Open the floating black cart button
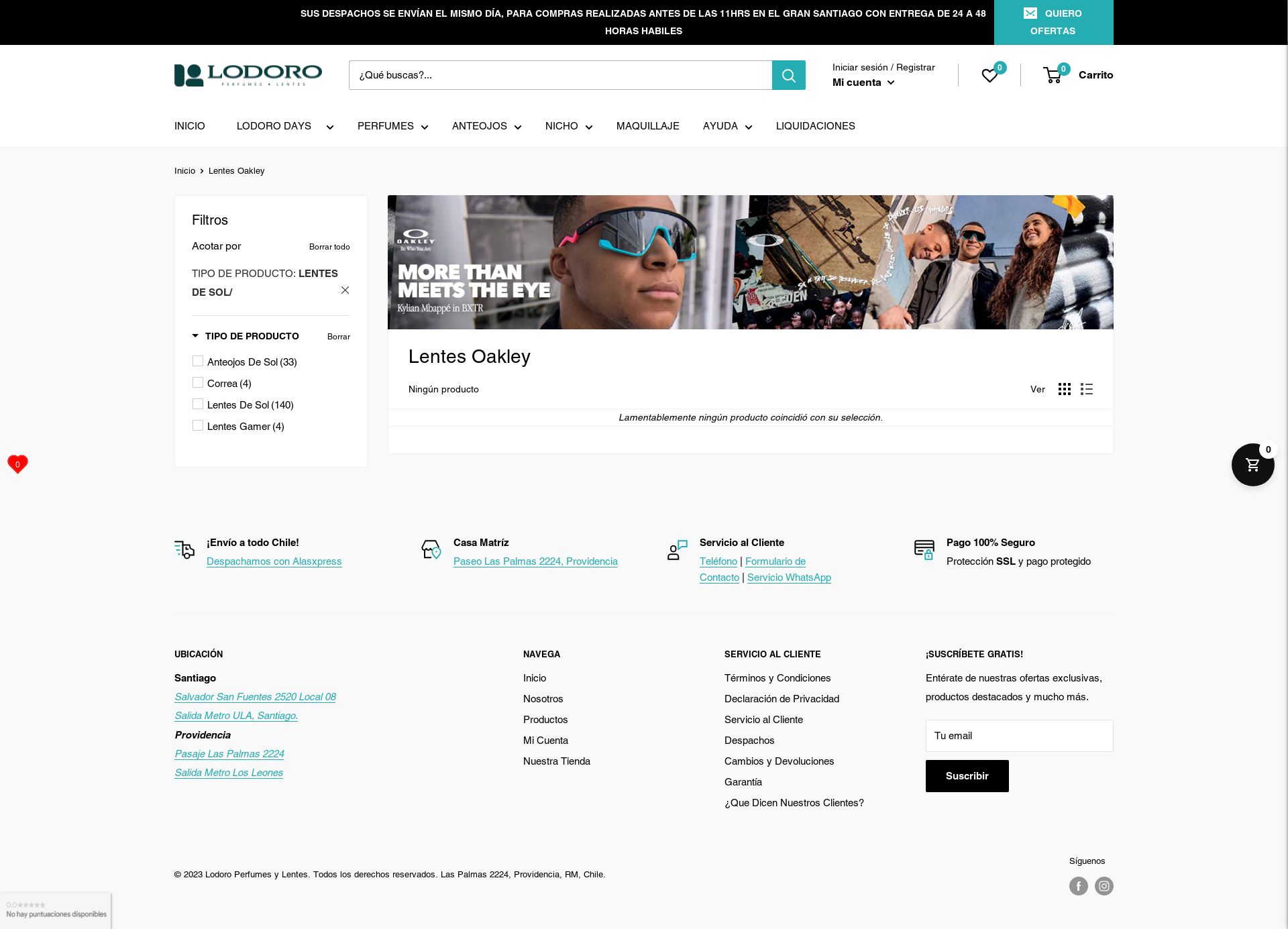This screenshot has width=1288, height=929. click(1252, 464)
